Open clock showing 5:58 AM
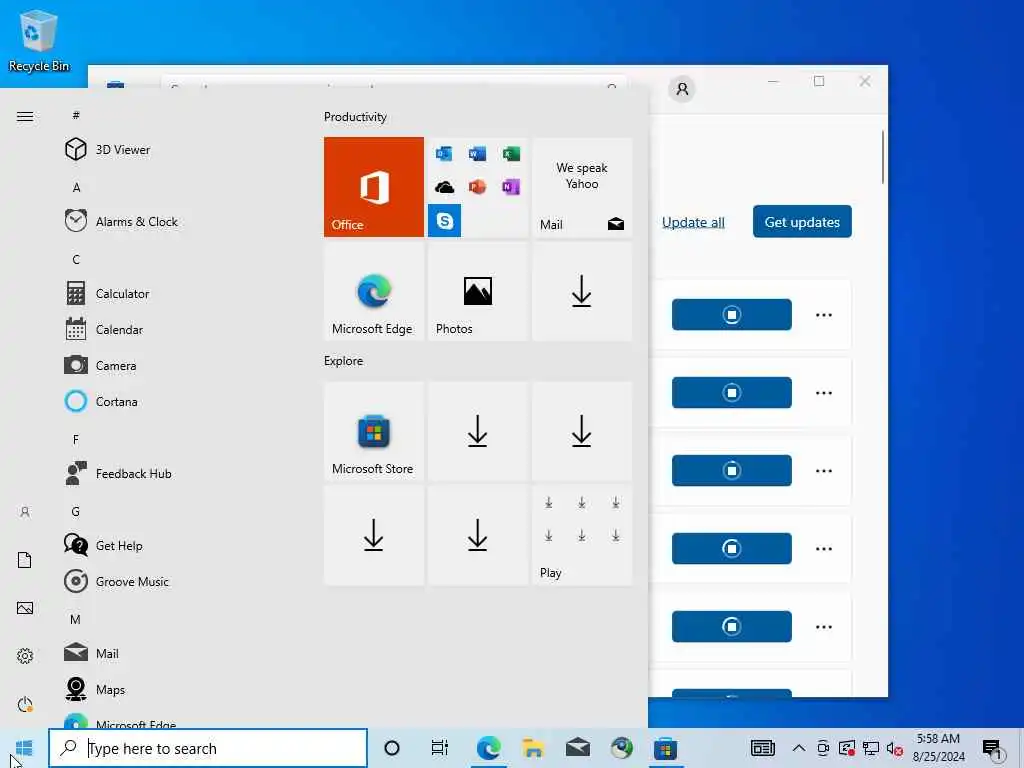 (x=938, y=748)
